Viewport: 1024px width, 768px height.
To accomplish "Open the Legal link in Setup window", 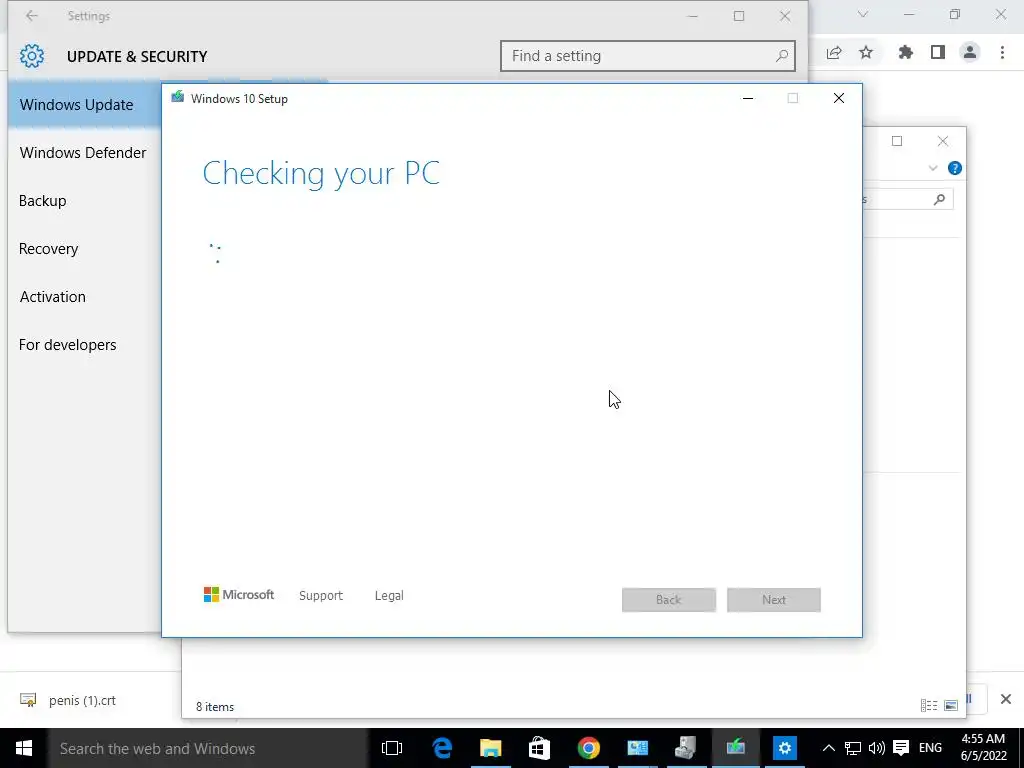I will pos(389,596).
